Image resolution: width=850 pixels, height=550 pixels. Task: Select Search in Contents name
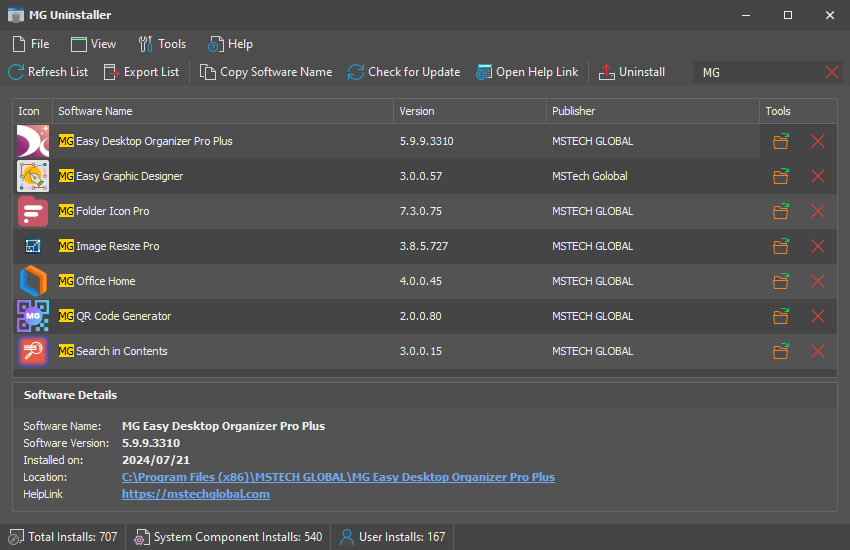[113, 351]
